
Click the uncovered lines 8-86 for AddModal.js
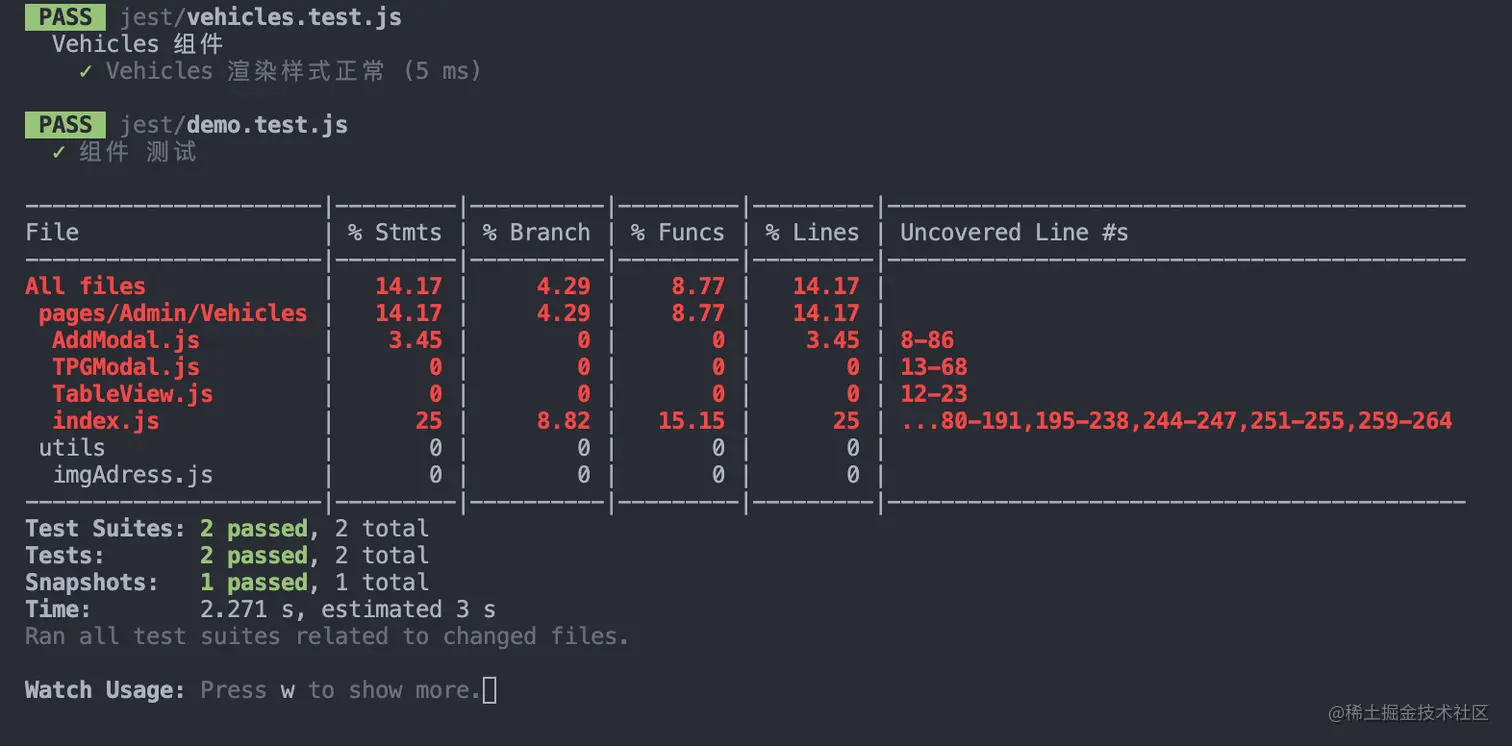pyautogui.click(x=927, y=340)
